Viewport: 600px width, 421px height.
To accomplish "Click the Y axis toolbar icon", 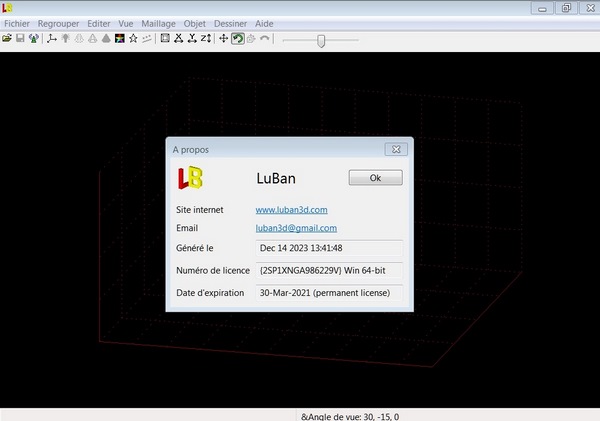I will [192, 38].
